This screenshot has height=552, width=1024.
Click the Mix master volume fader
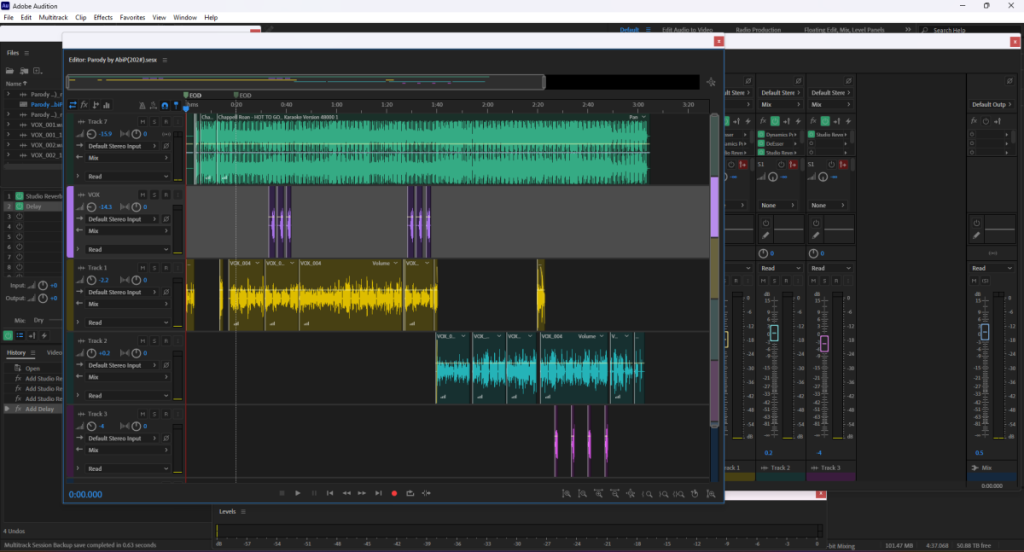[x=985, y=332]
